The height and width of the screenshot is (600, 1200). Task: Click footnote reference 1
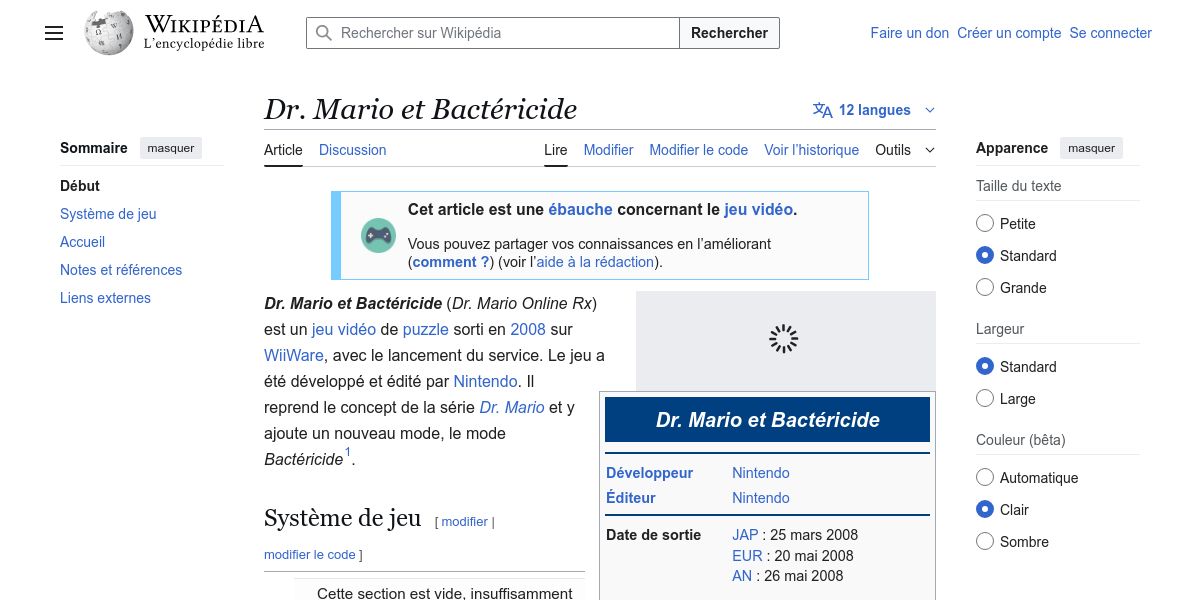348,454
